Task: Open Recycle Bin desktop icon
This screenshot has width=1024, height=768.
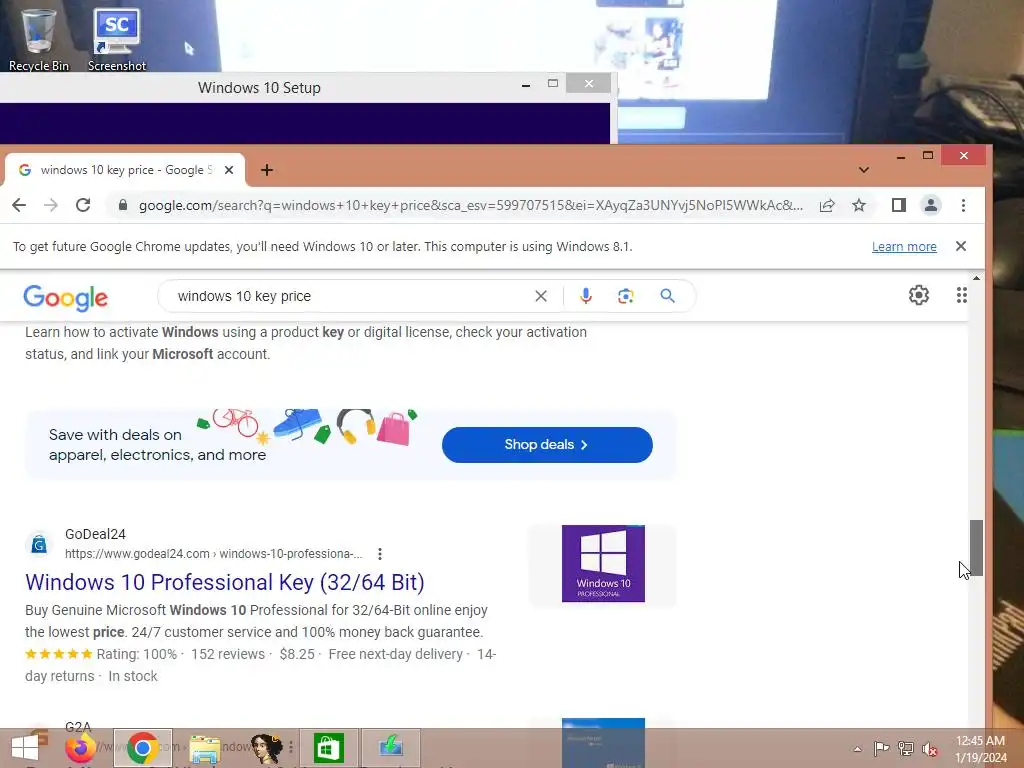Action: tap(38, 39)
